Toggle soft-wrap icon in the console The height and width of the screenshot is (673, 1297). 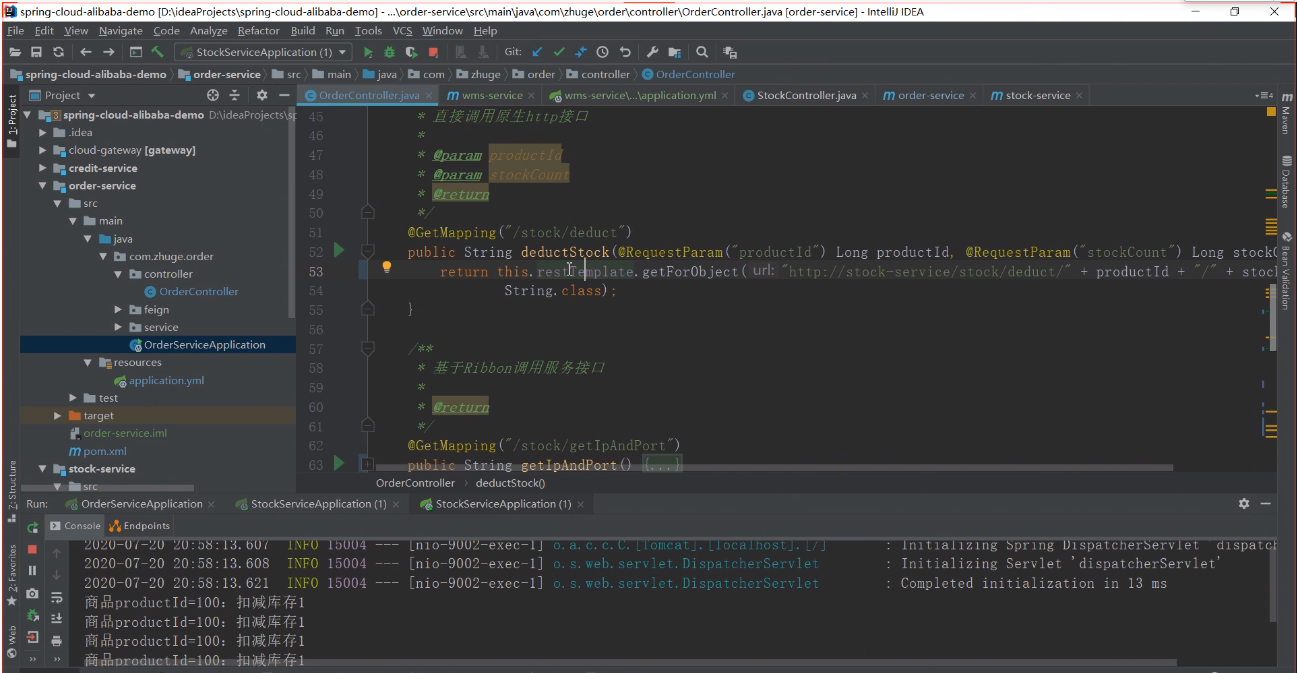(57, 597)
